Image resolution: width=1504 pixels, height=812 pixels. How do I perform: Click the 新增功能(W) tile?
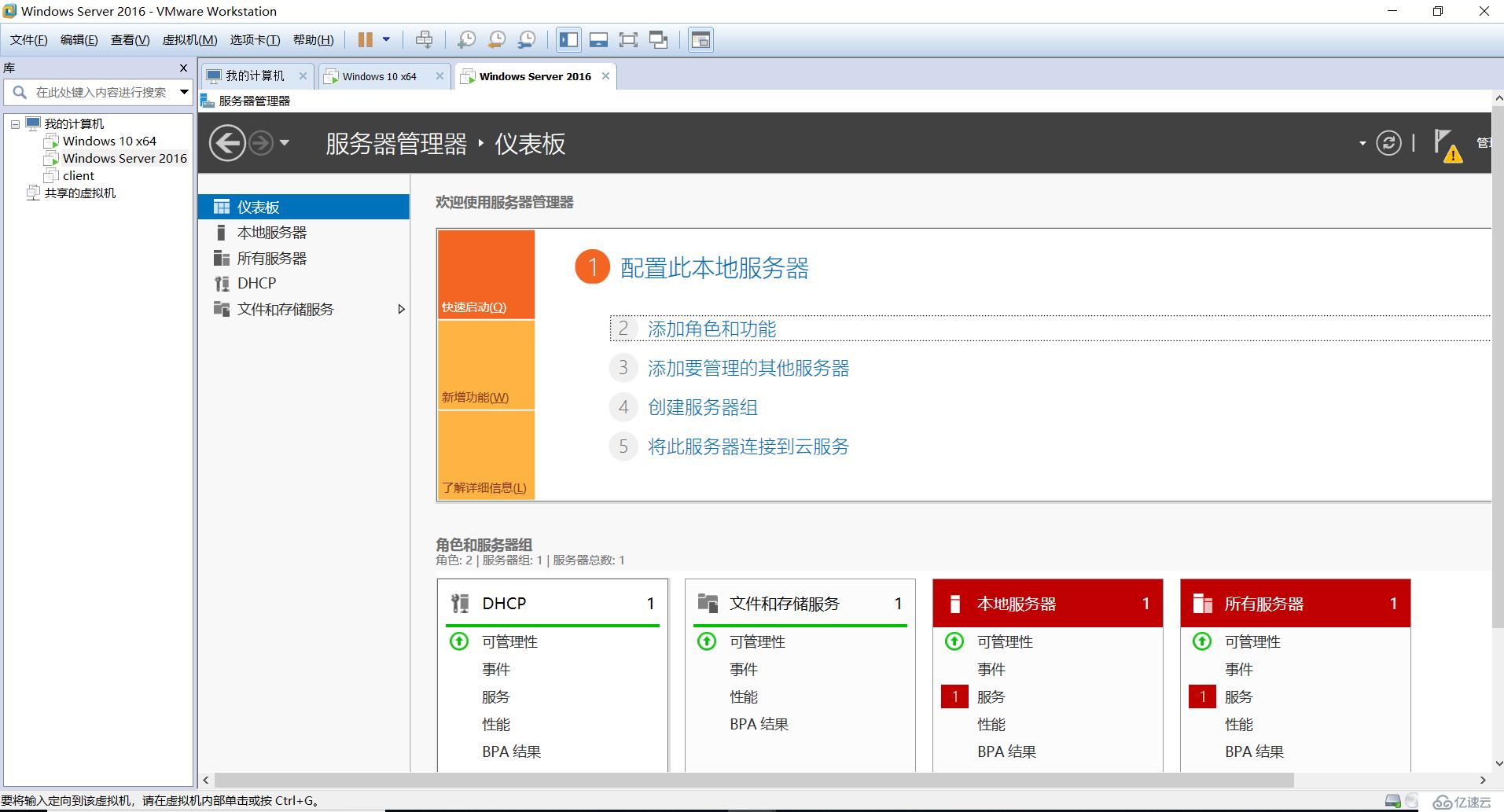point(486,365)
